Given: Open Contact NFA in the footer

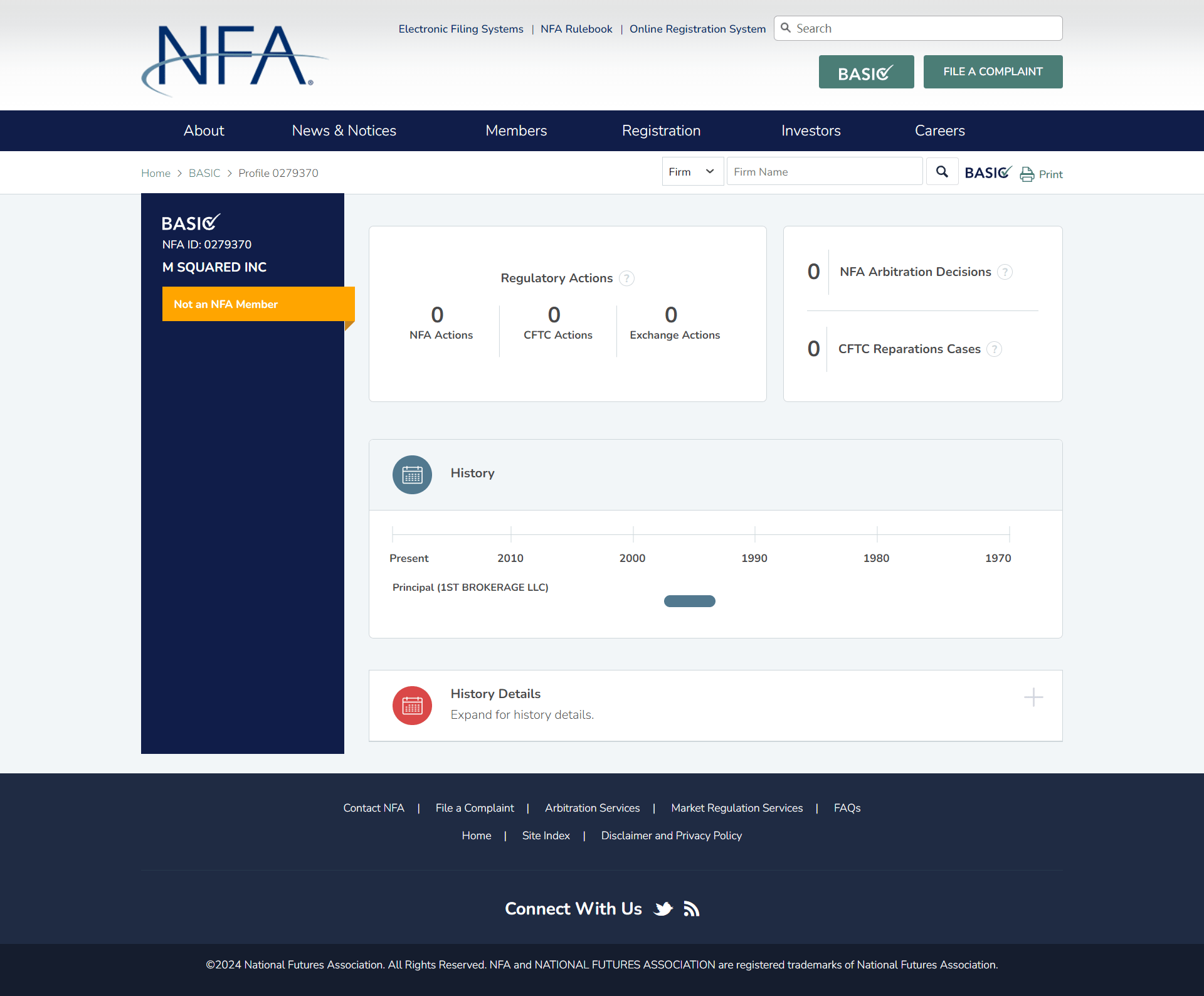Looking at the screenshot, I should coord(374,808).
